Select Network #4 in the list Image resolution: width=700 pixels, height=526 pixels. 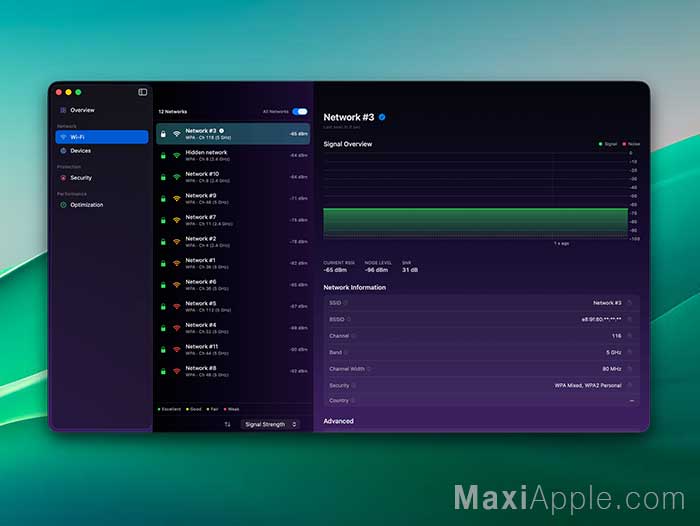point(233,328)
